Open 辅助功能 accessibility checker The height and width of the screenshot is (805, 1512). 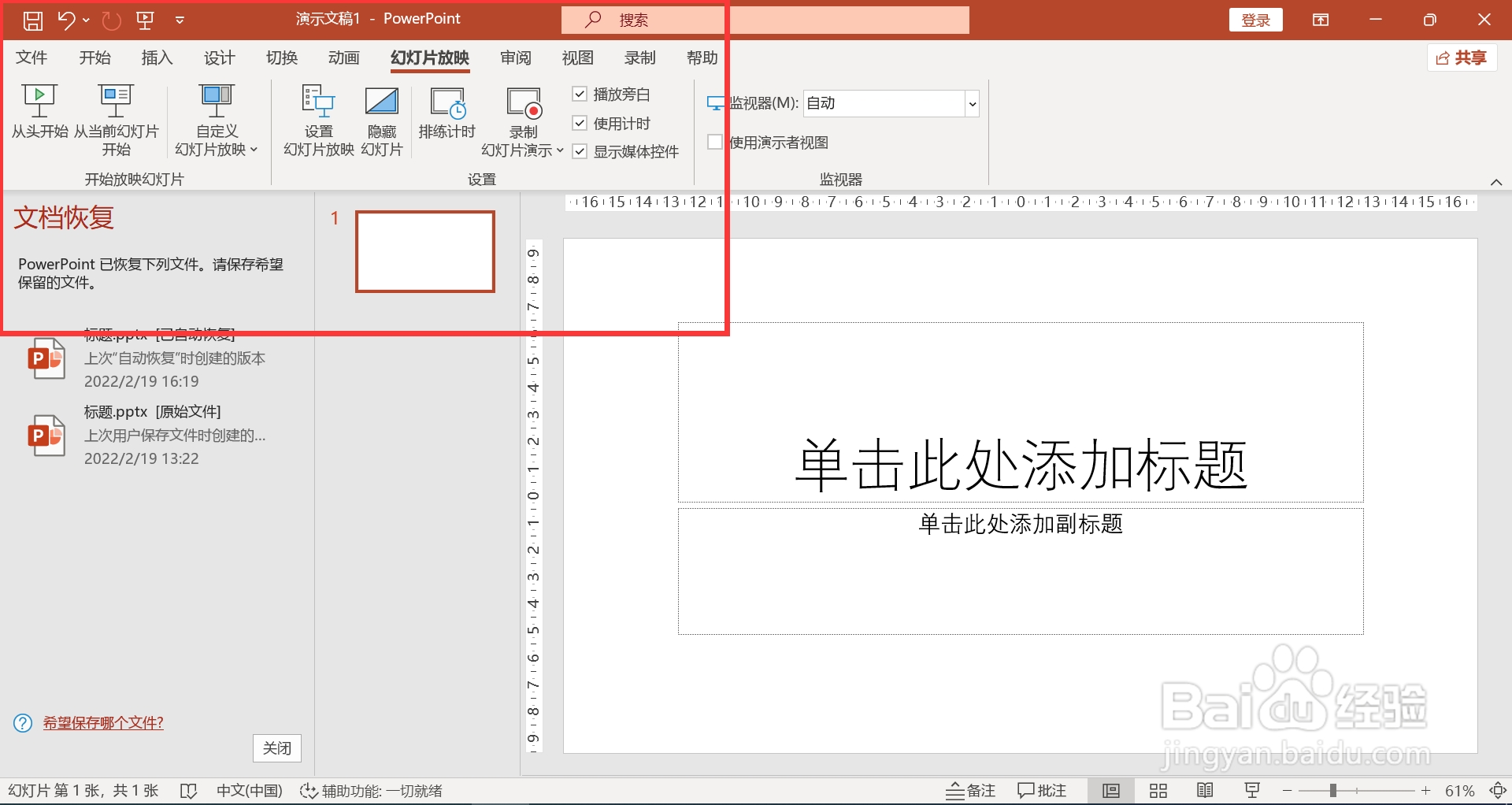click(x=371, y=791)
